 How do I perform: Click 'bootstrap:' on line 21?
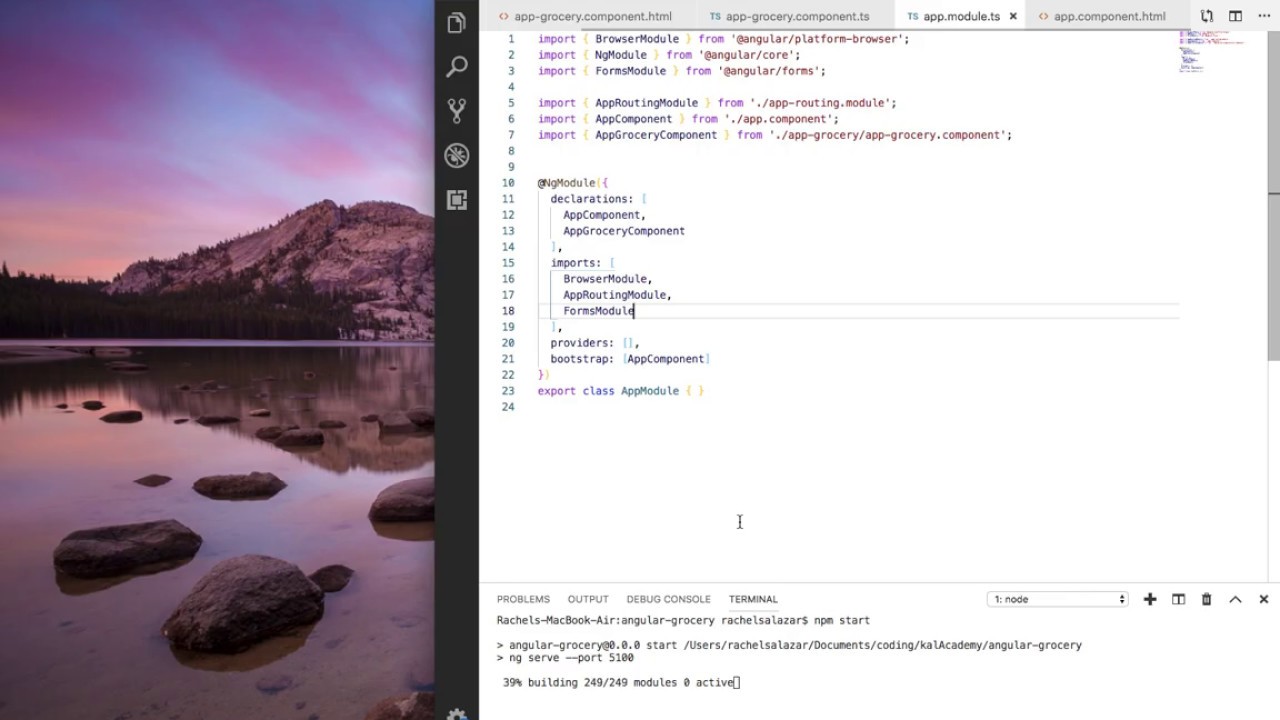[x=582, y=359]
